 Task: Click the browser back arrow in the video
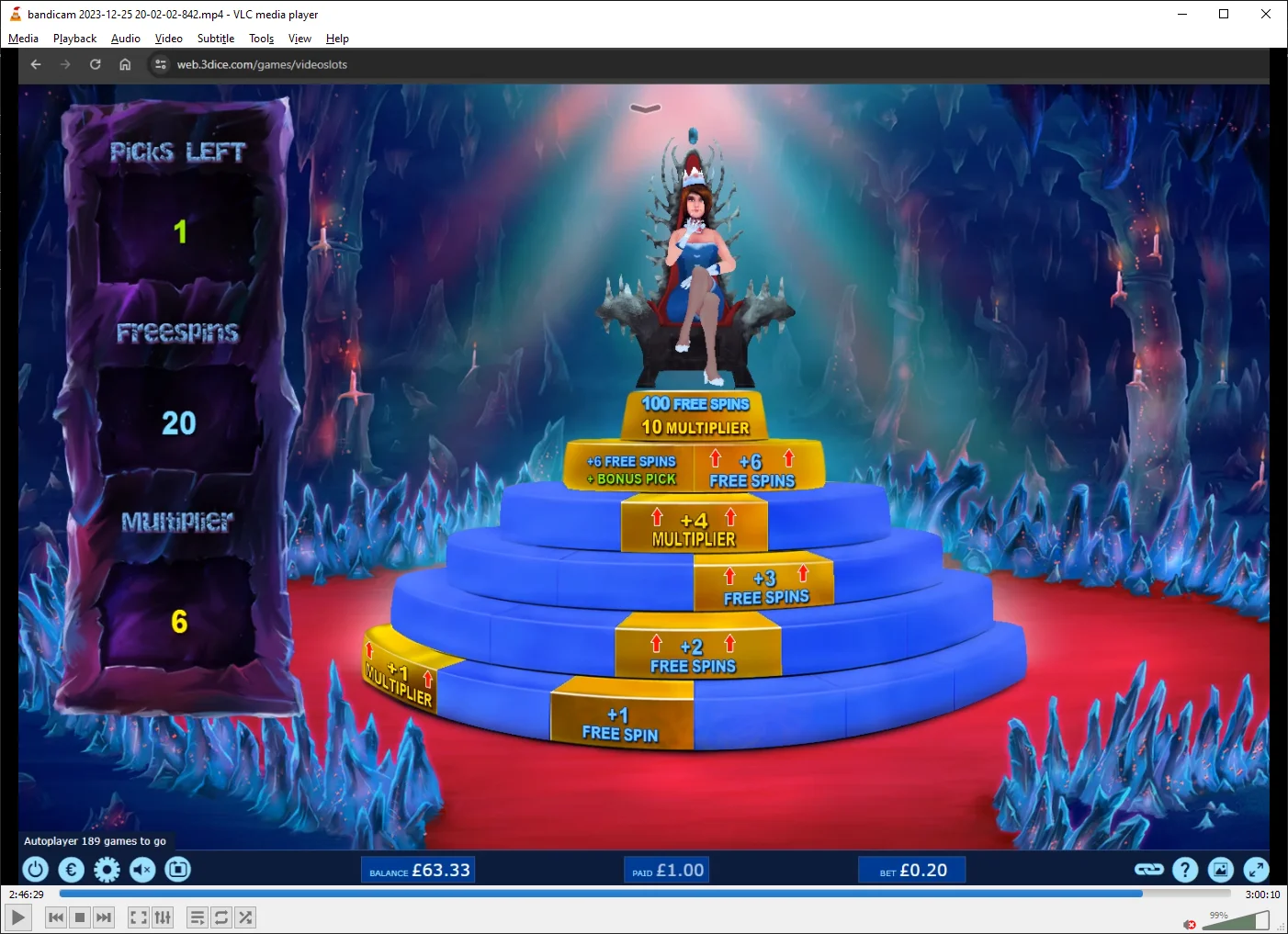click(x=36, y=64)
